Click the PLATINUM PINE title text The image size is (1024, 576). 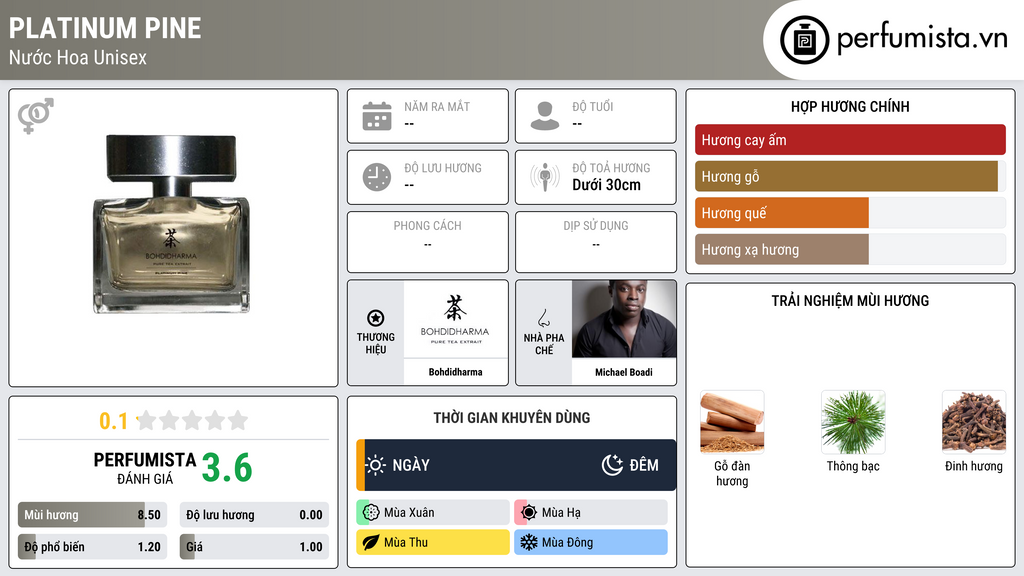pyautogui.click(x=105, y=28)
